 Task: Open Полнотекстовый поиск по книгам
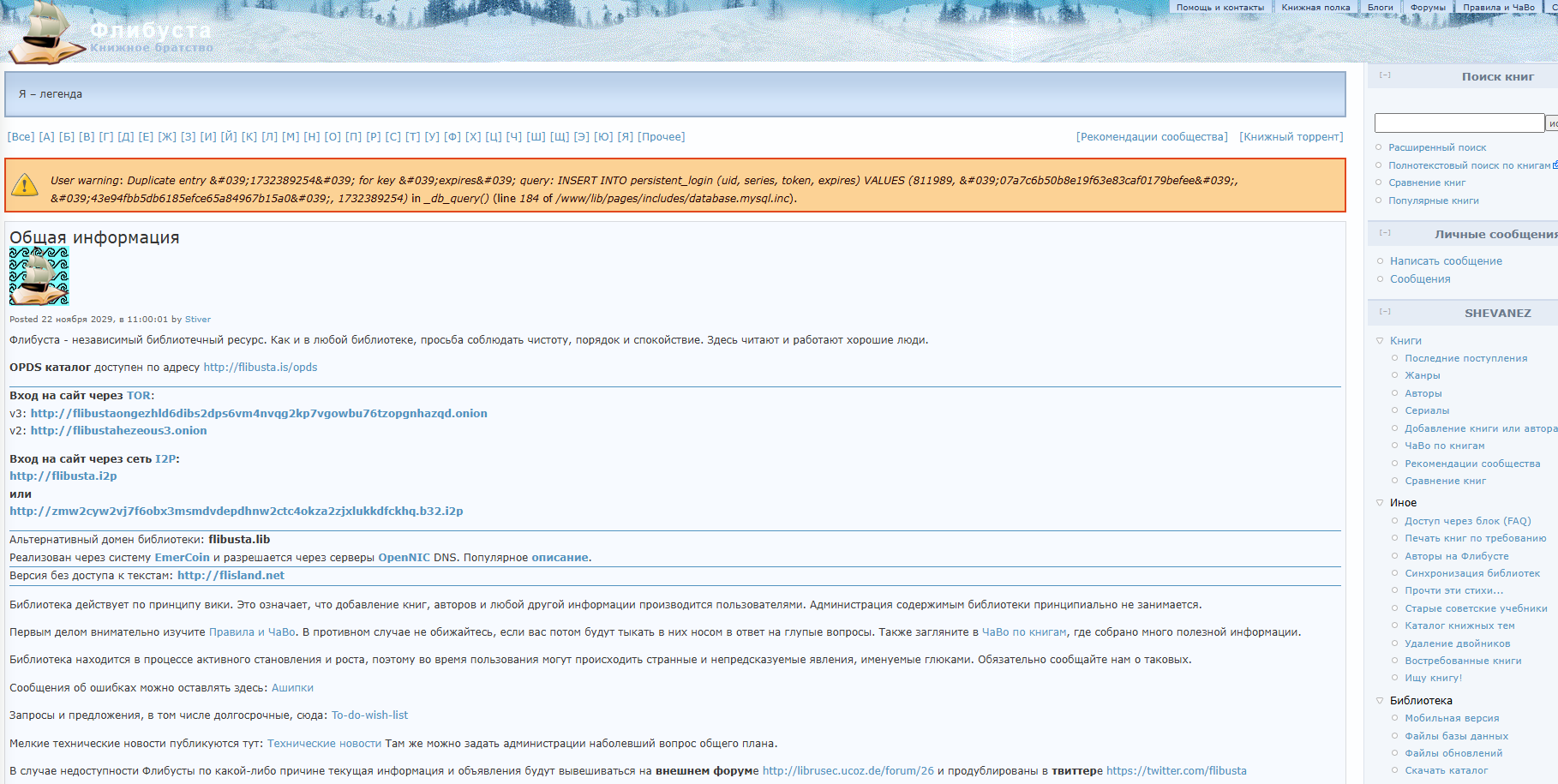point(1469,165)
